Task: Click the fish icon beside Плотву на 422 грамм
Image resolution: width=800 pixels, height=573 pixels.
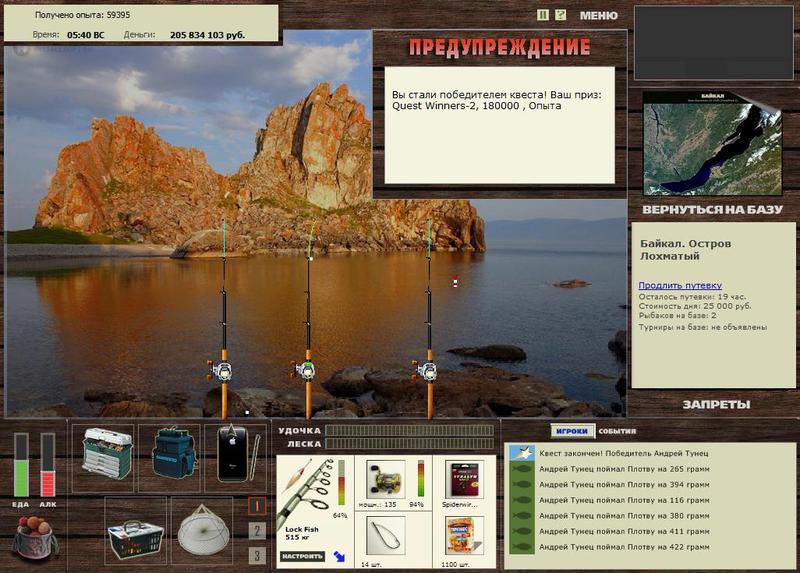Action: (522, 547)
